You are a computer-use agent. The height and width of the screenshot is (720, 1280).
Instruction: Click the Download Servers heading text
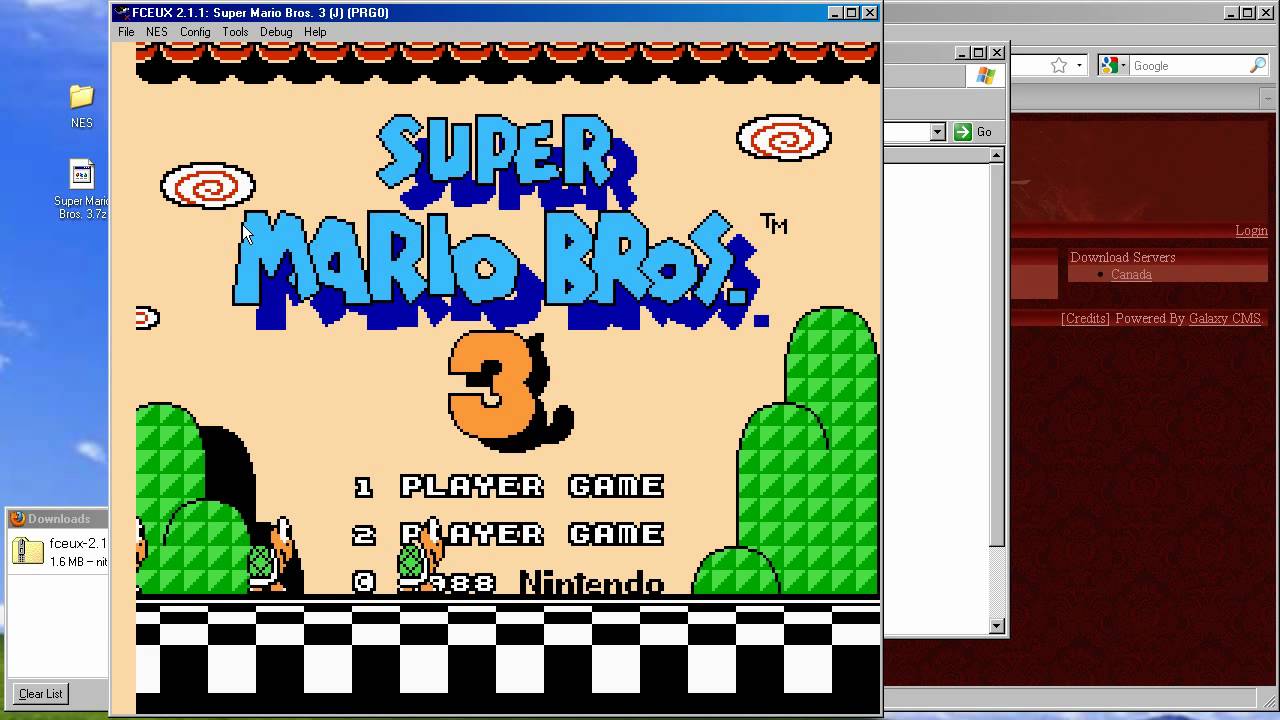click(x=1123, y=257)
